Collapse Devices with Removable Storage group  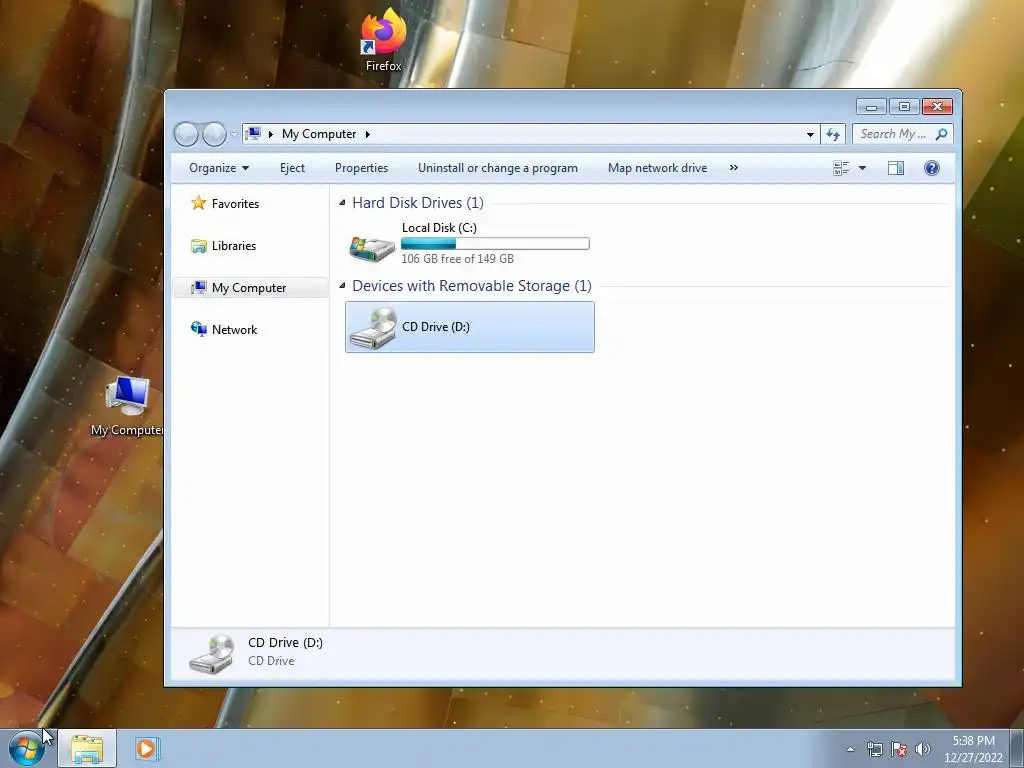[342, 285]
